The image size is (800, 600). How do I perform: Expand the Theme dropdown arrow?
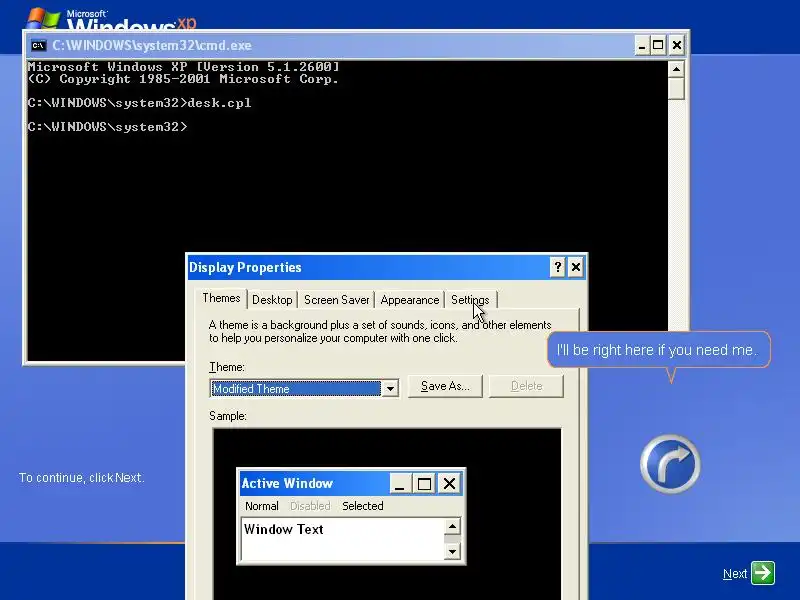[x=390, y=389]
